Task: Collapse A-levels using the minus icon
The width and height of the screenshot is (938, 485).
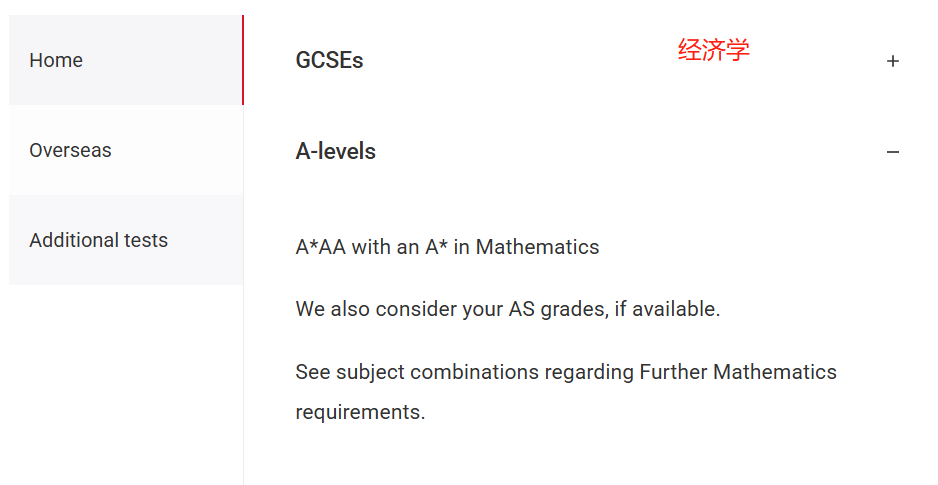Action: point(893,152)
